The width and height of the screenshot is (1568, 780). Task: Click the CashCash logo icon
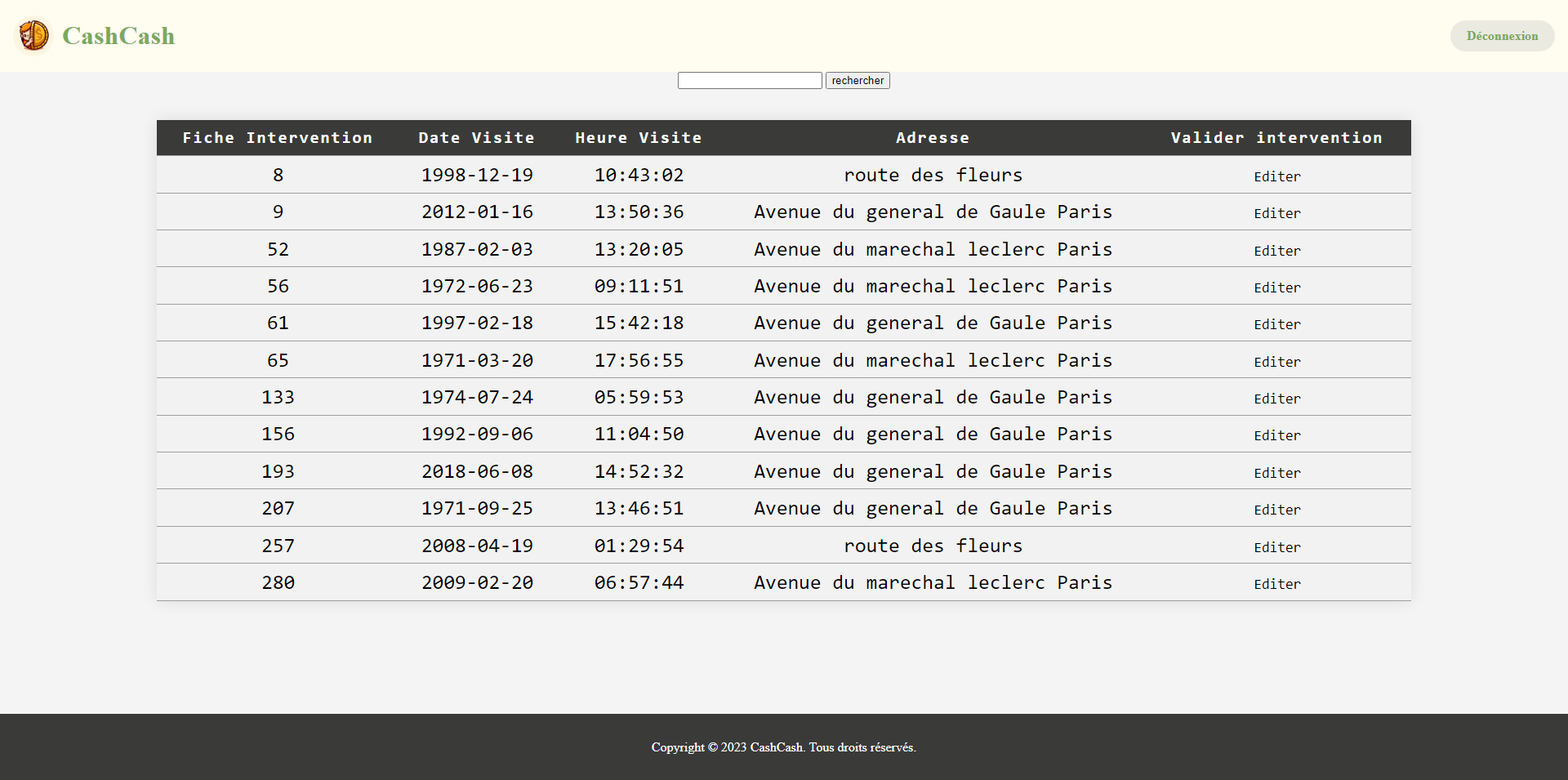point(33,36)
